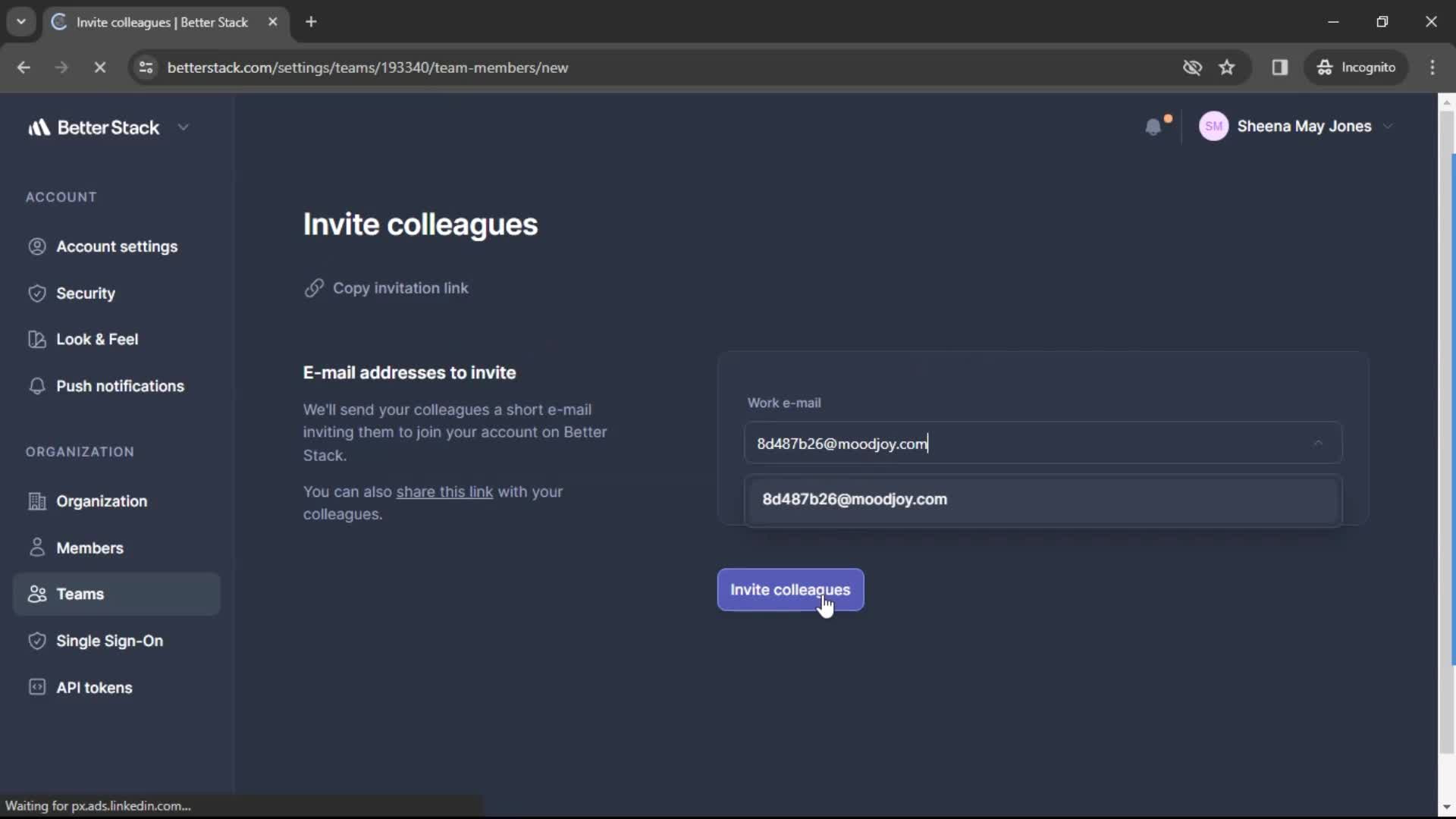The height and width of the screenshot is (819, 1456).
Task: Click the API tokens code icon
Action: tap(37, 687)
